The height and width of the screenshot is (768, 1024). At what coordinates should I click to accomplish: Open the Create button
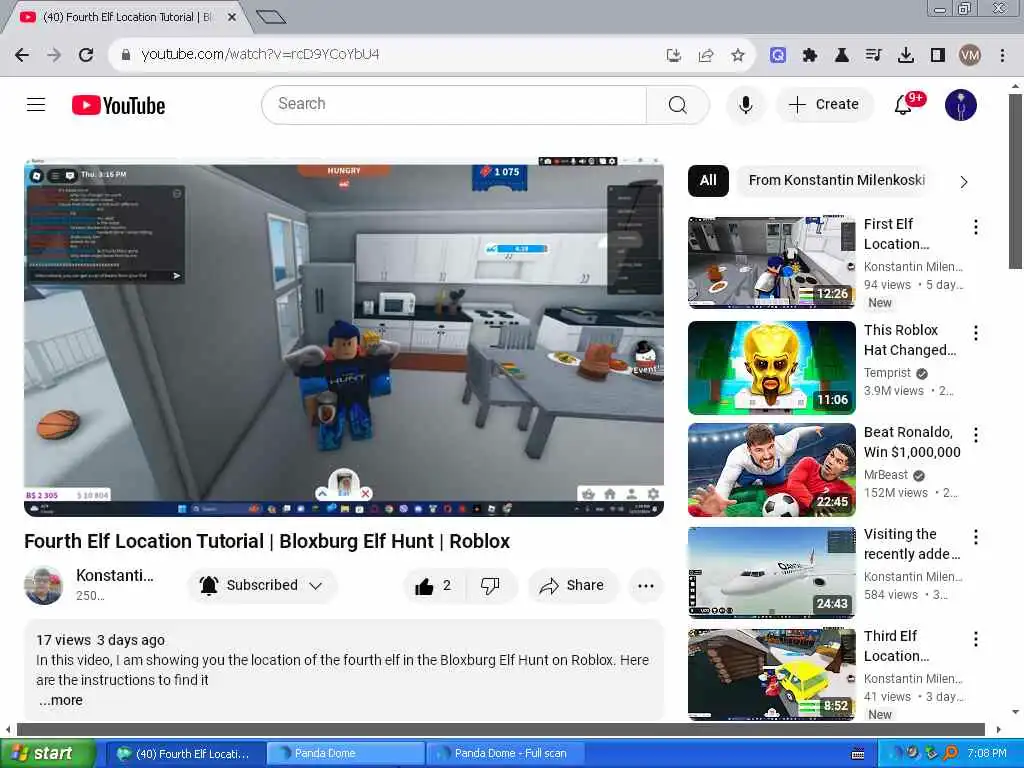pyautogui.click(x=824, y=104)
